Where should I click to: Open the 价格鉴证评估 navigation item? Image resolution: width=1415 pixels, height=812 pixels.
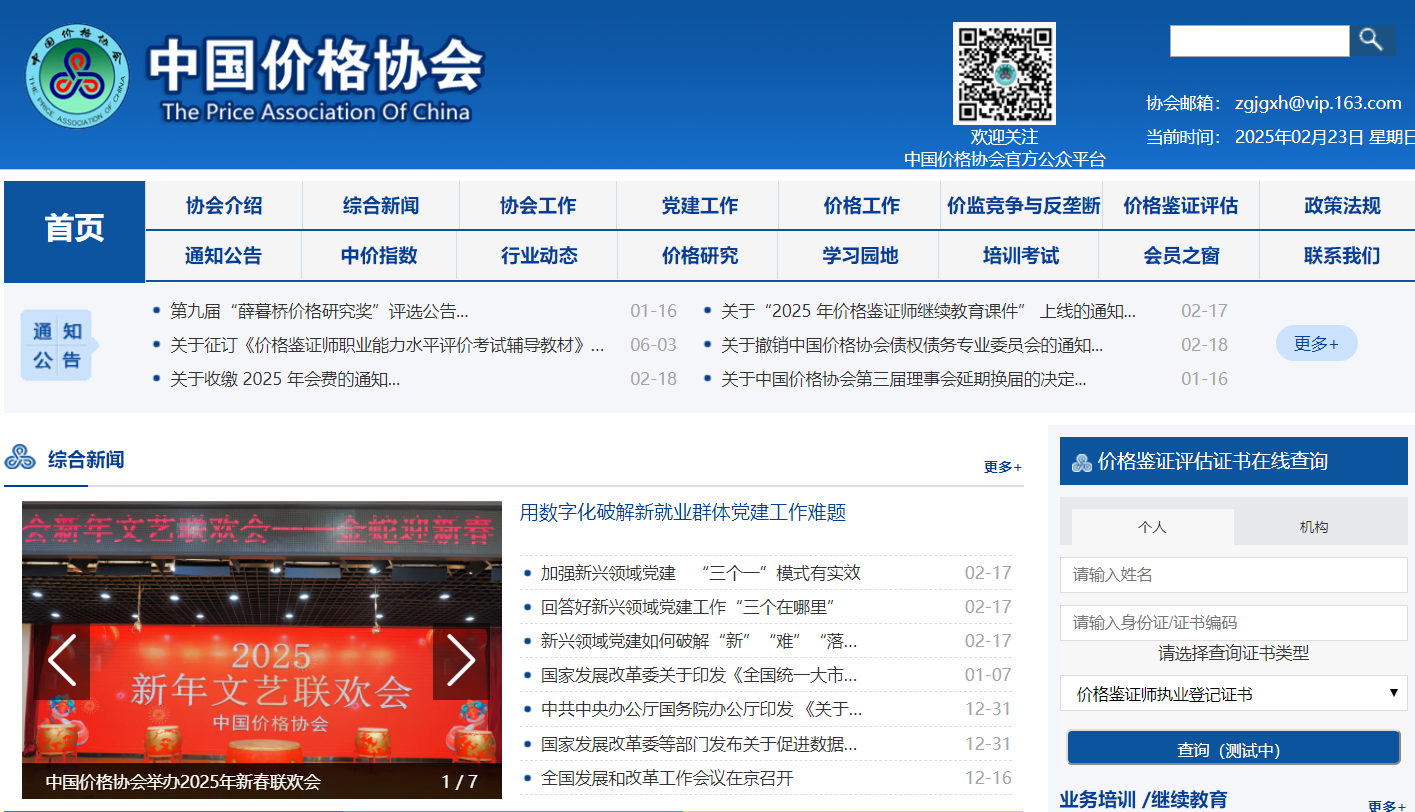tap(1180, 206)
